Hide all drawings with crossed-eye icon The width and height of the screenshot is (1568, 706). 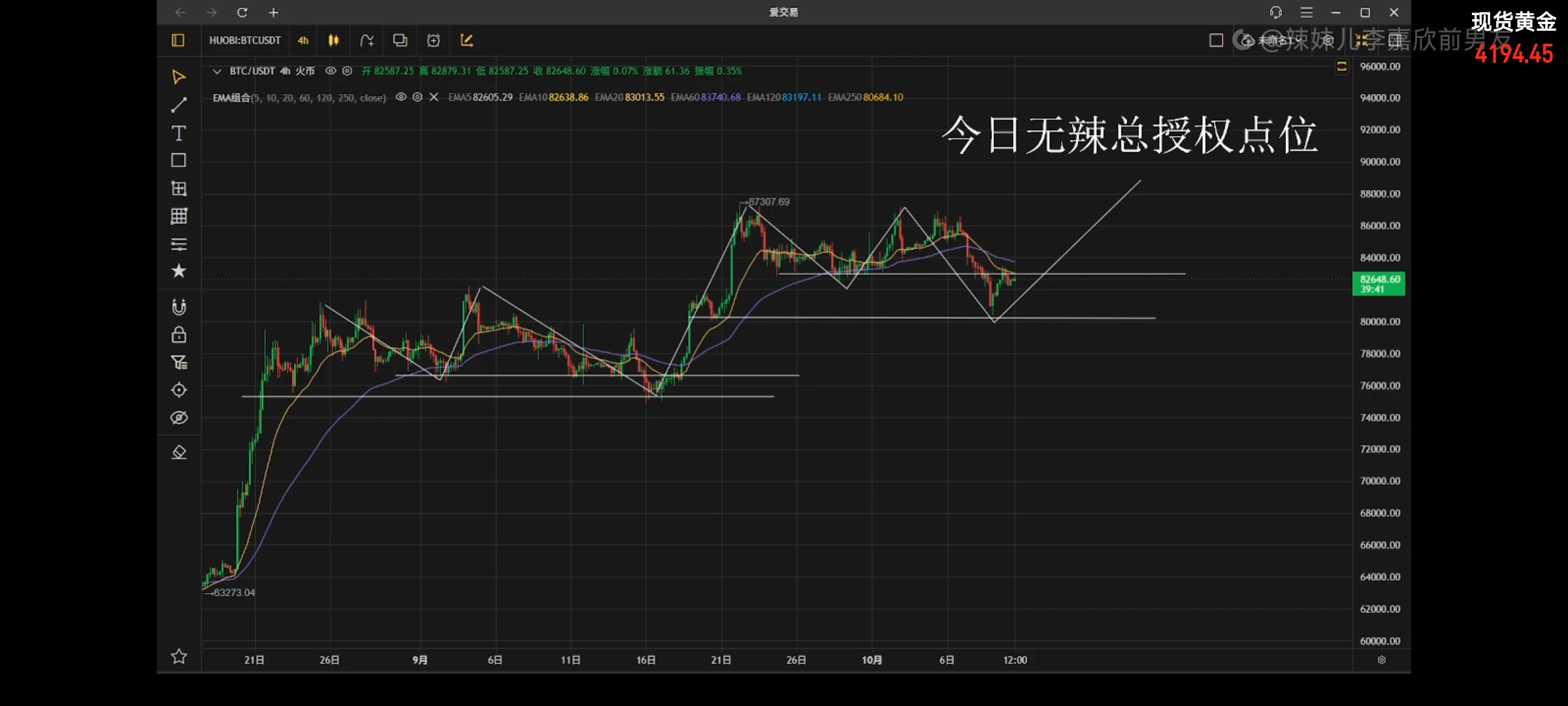178,418
